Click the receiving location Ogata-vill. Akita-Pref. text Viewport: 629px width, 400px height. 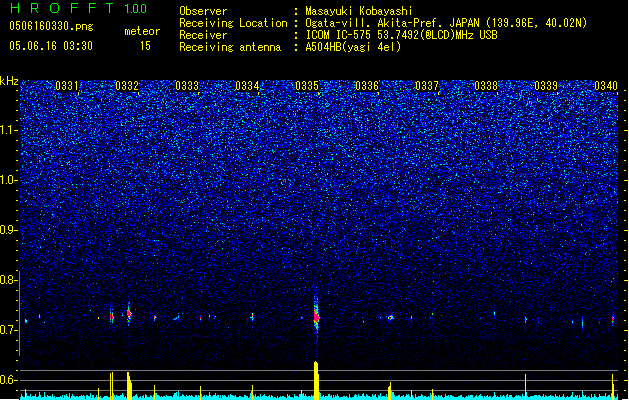coord(375,23)
